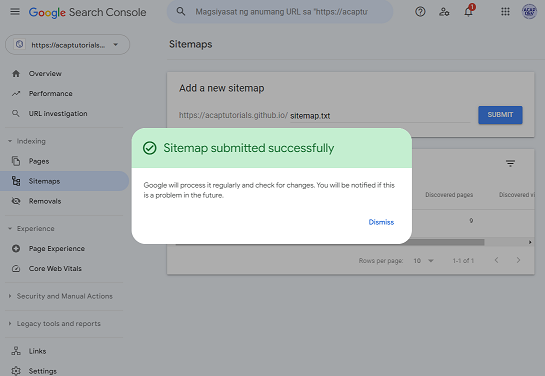The height and width of the screenshot is (376, 545).
Task: Go to previous table page
Action: pos(496,260)
